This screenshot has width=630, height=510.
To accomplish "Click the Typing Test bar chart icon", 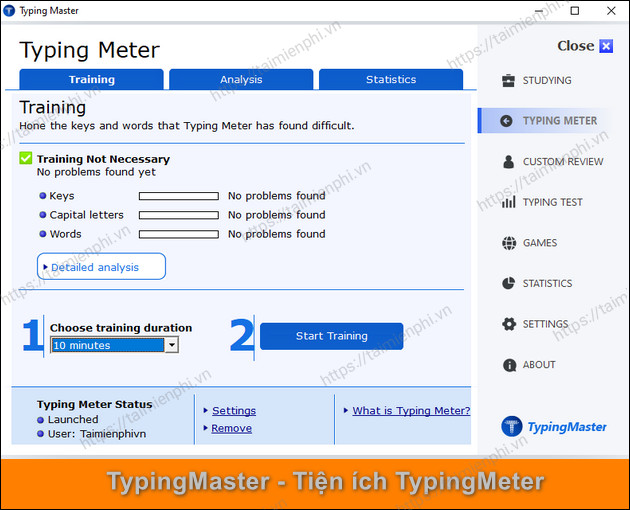I will click(508, 202).
